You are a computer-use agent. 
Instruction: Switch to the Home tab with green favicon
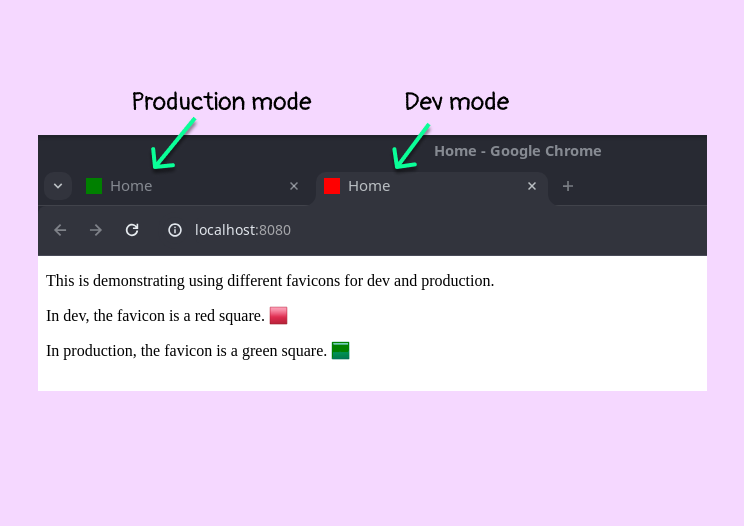click(x=194, y=186)
